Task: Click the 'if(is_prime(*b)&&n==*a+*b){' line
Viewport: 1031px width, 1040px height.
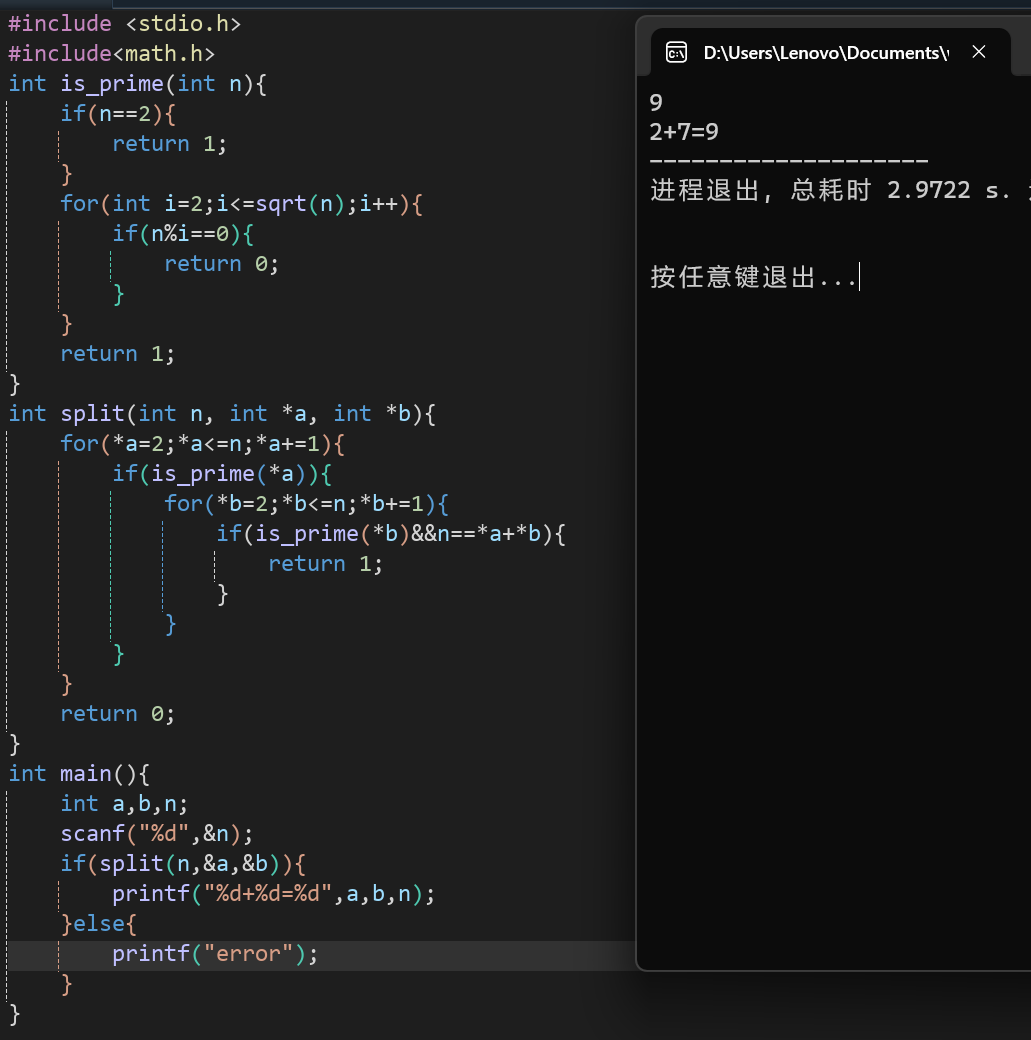Action: [391, 533]
